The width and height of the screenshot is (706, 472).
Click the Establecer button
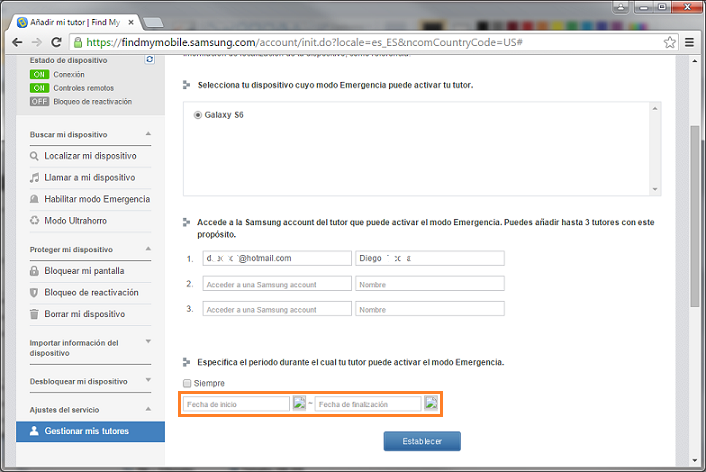click(x=422, y=441)
